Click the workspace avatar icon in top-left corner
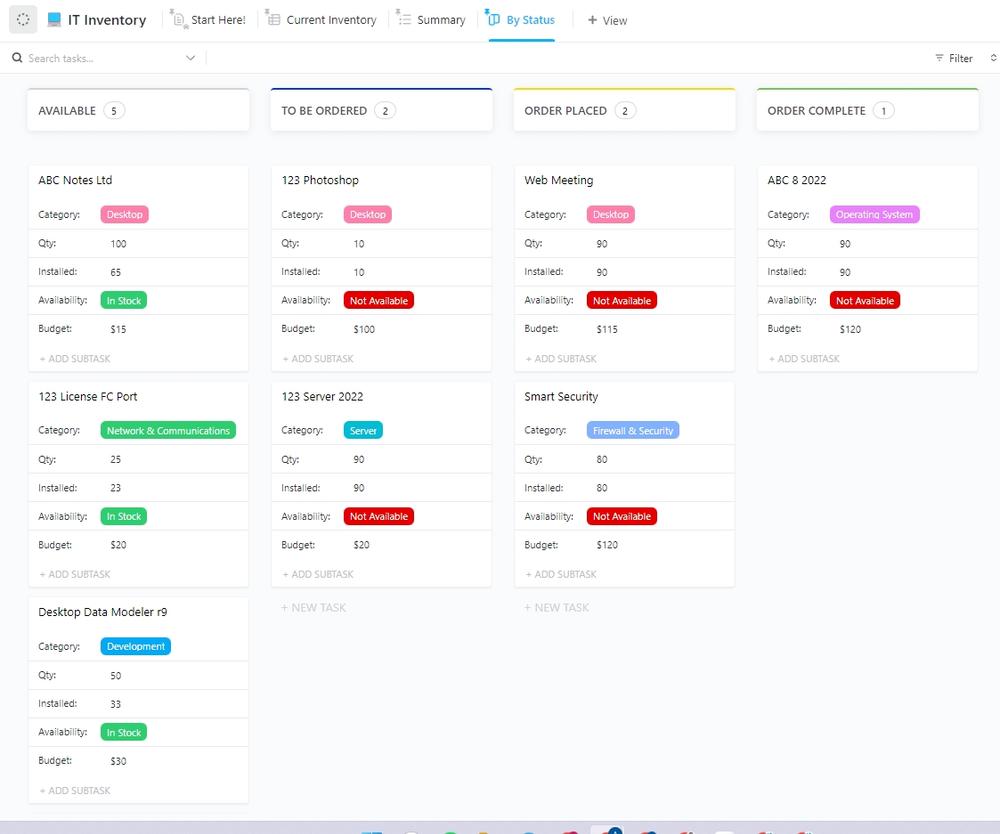Screen dimensions: 1000x834 (22, 20)
